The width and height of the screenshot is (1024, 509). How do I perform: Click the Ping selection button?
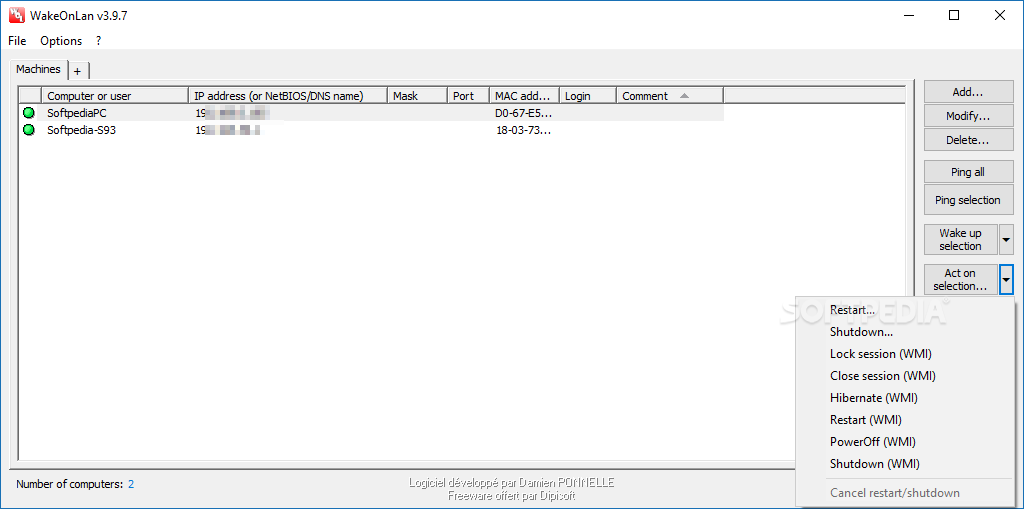pyautogui.click(x=968, y=200)
